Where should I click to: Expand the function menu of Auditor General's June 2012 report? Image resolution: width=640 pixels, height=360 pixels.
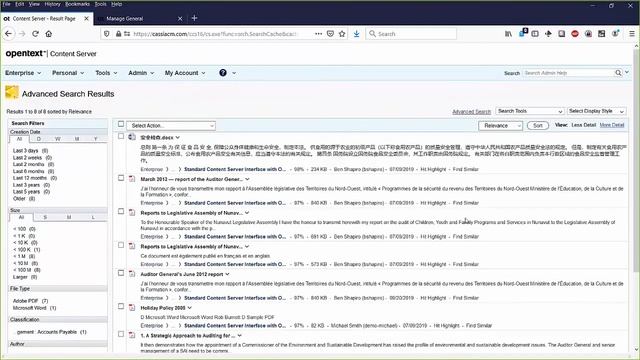[227, 274]
